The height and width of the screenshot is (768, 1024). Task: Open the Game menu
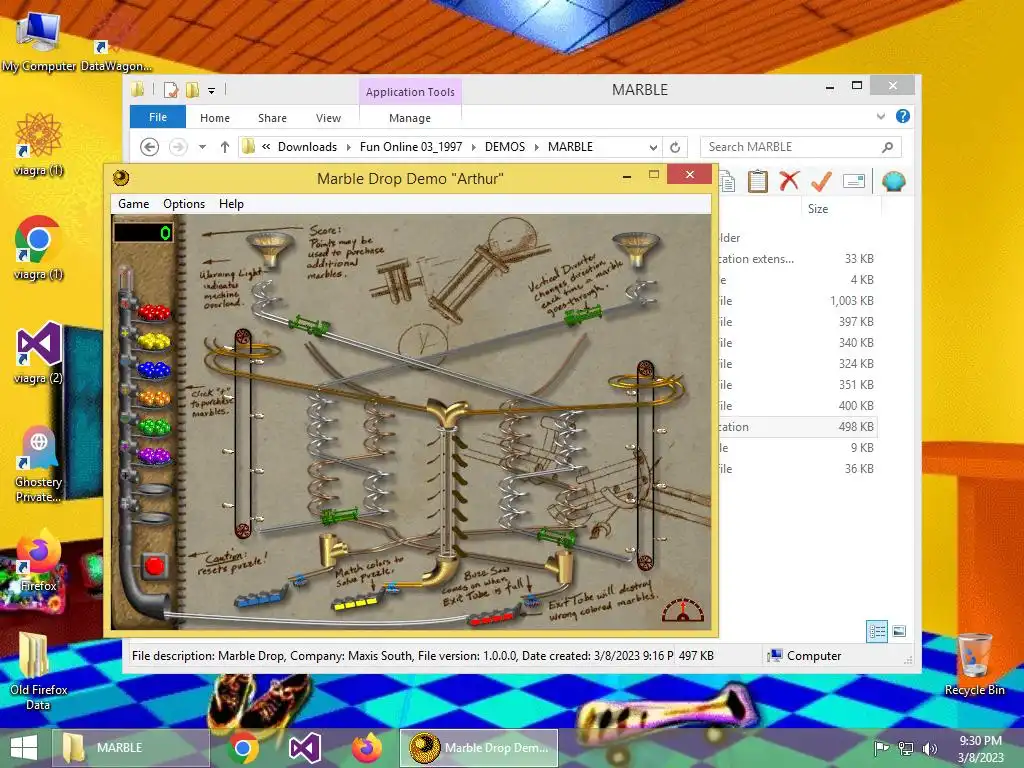[x=133, y=204]
